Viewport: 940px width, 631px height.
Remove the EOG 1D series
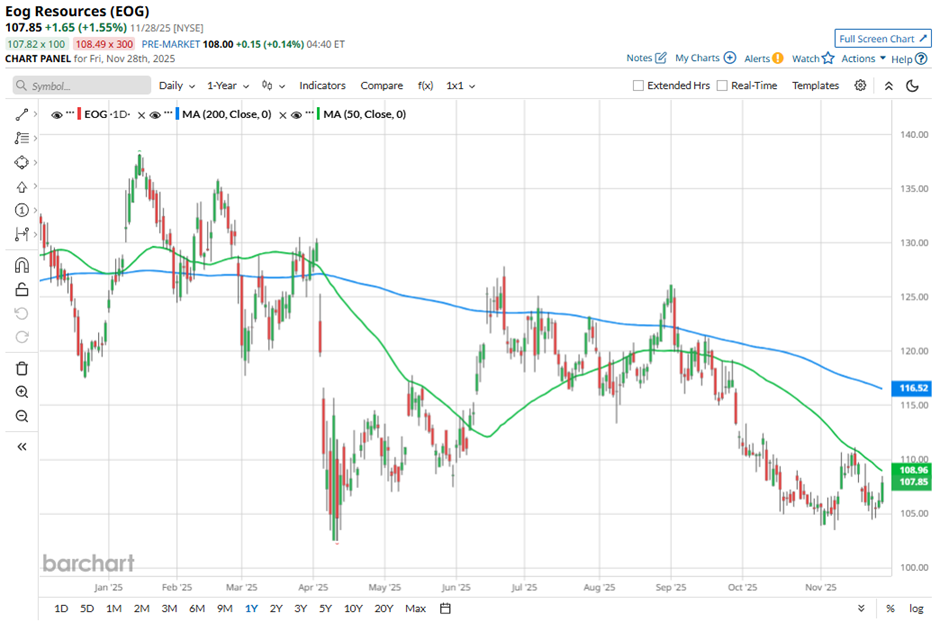141,115
